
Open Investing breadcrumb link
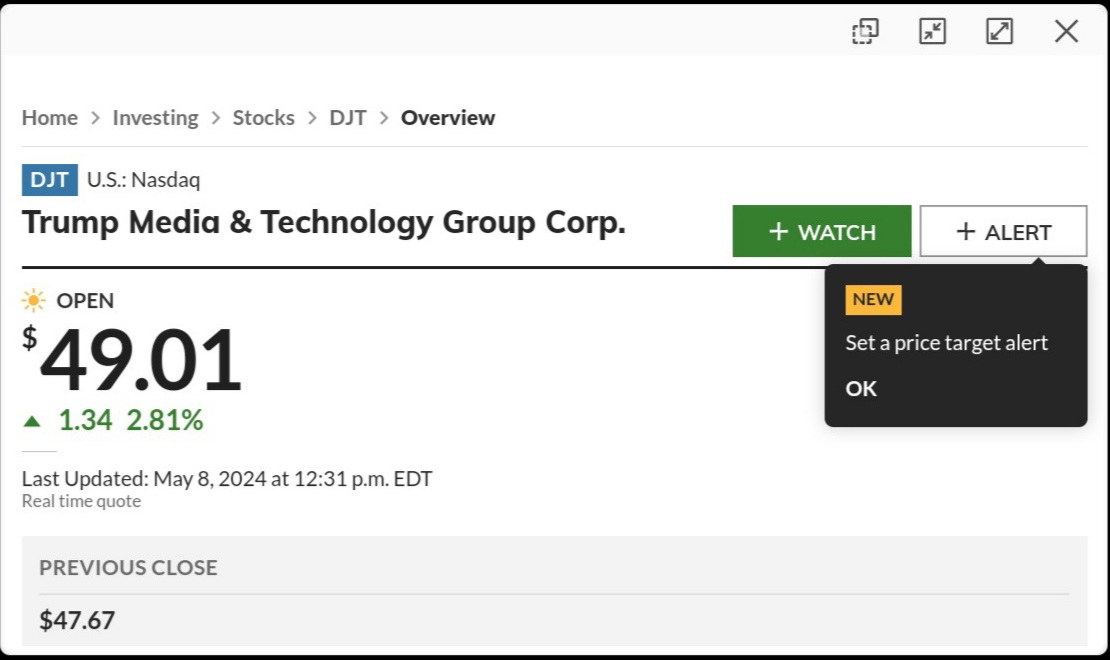point(155,118)
